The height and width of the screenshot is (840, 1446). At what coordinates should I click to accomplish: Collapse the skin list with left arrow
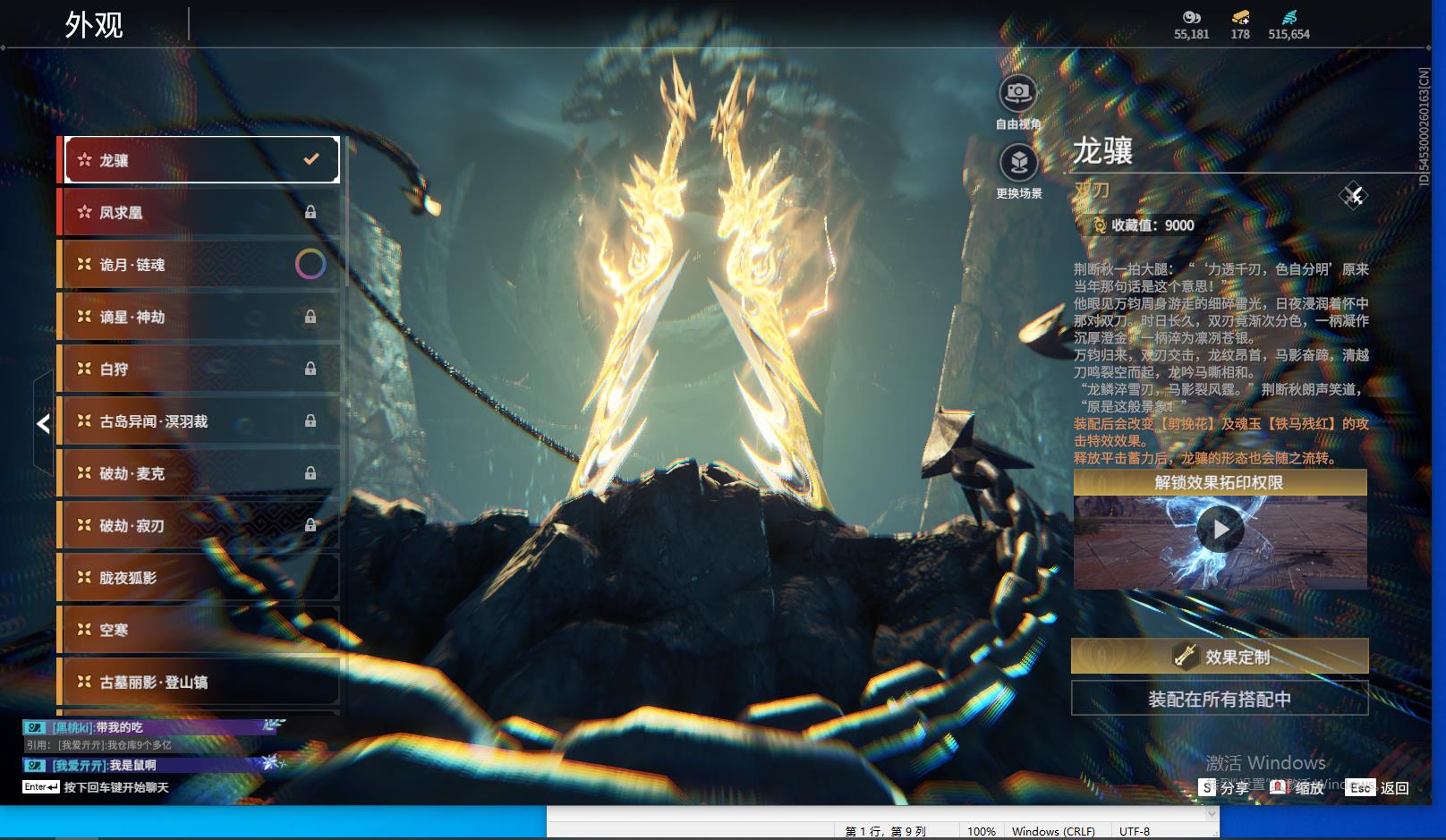tap(43, 423)
